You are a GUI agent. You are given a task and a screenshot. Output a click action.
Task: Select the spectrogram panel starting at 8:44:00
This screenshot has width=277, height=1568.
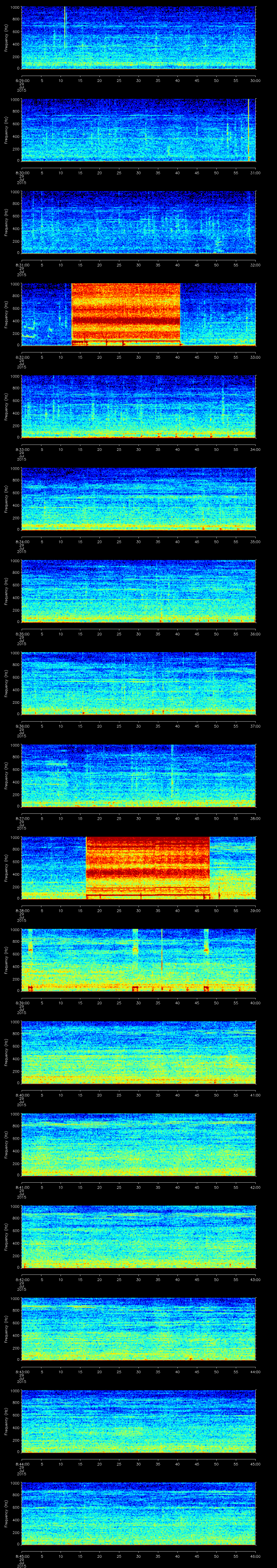click(x=138, y=1421)
